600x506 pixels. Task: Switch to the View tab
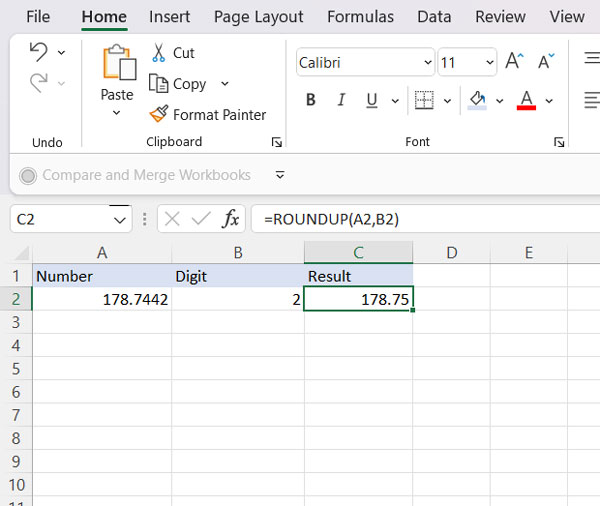click(567, 17)
